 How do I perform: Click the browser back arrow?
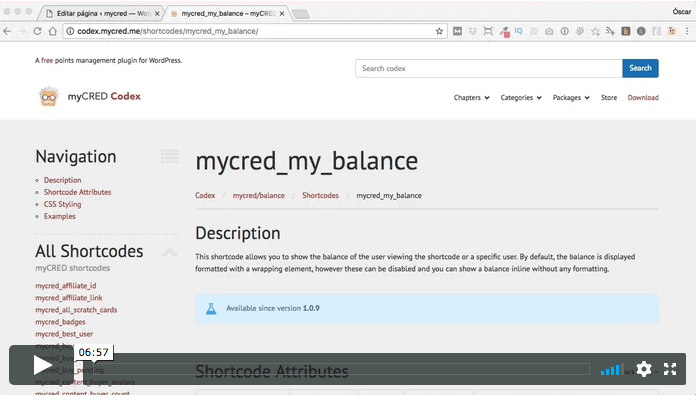click(x=7, y=31)
